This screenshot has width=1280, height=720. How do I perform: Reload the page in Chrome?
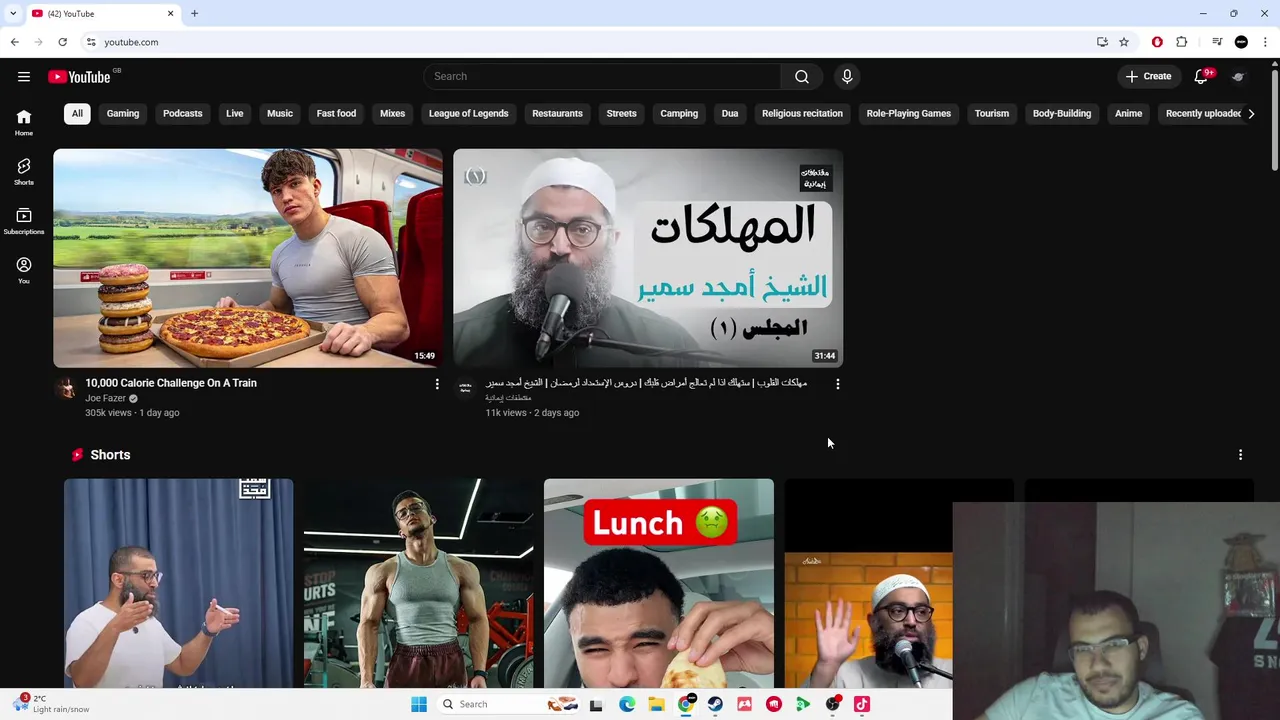pos(62,42)
